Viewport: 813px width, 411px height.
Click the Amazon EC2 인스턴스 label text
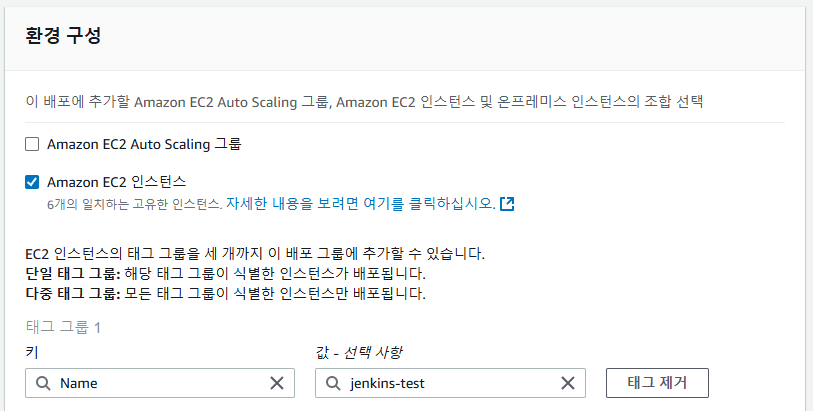coord(117,182)
